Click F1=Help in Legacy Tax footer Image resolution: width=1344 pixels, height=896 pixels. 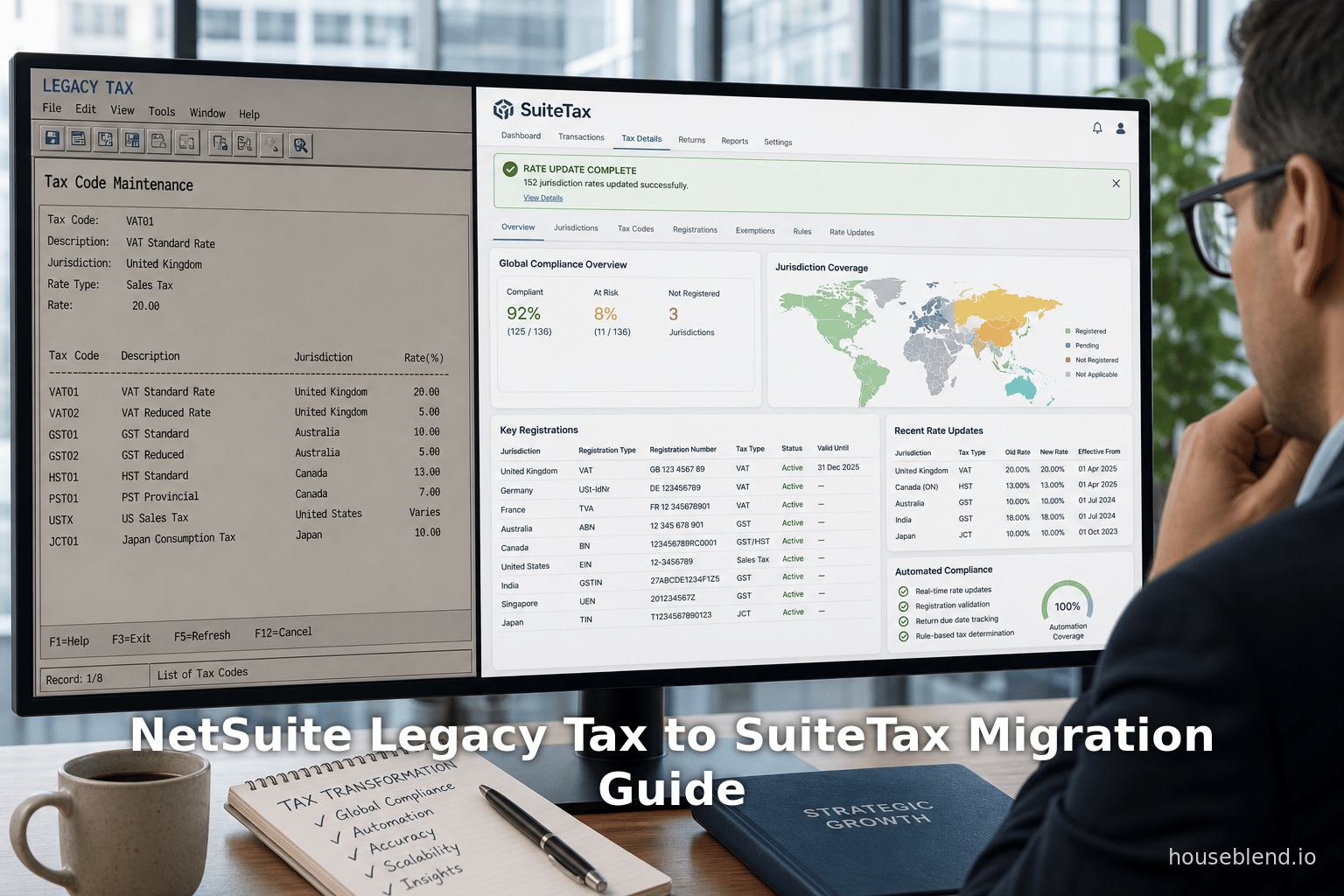(x=69, y=641)
